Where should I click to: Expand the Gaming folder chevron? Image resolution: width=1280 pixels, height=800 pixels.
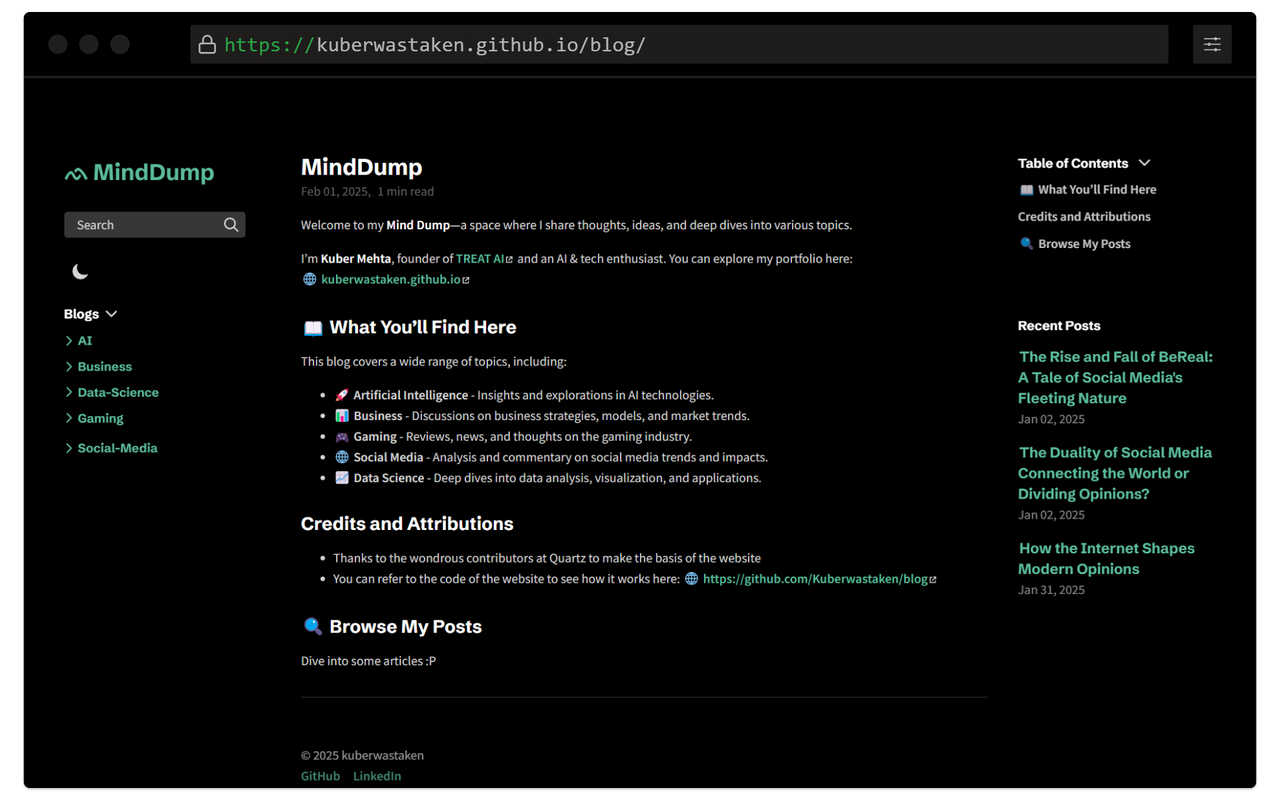(69, 419)
